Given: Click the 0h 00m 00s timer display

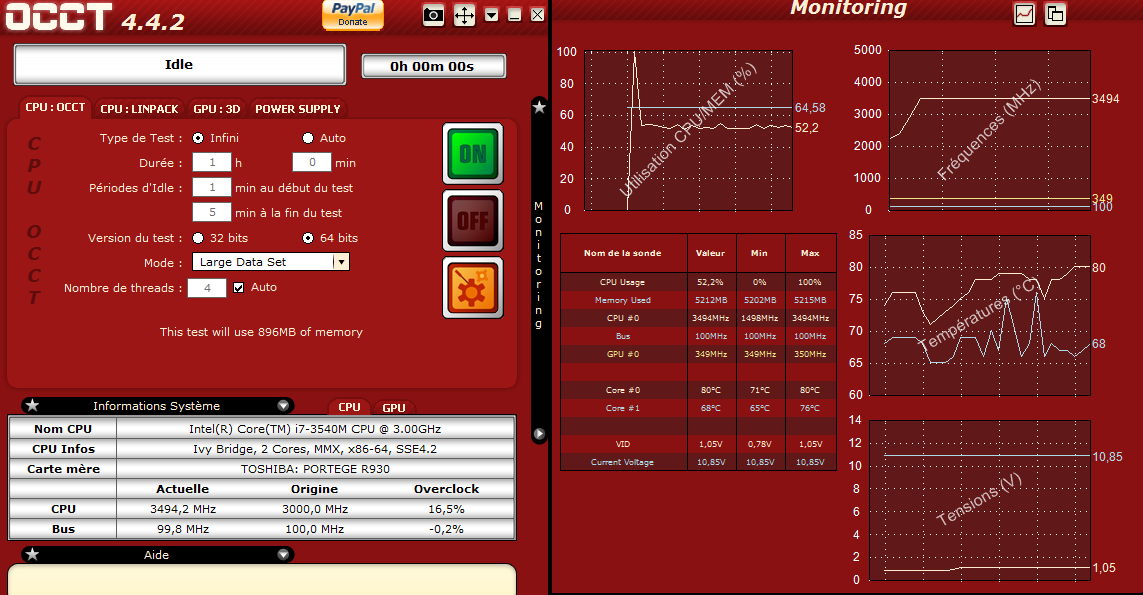Looking at the screenshot, I should point(433,66).
